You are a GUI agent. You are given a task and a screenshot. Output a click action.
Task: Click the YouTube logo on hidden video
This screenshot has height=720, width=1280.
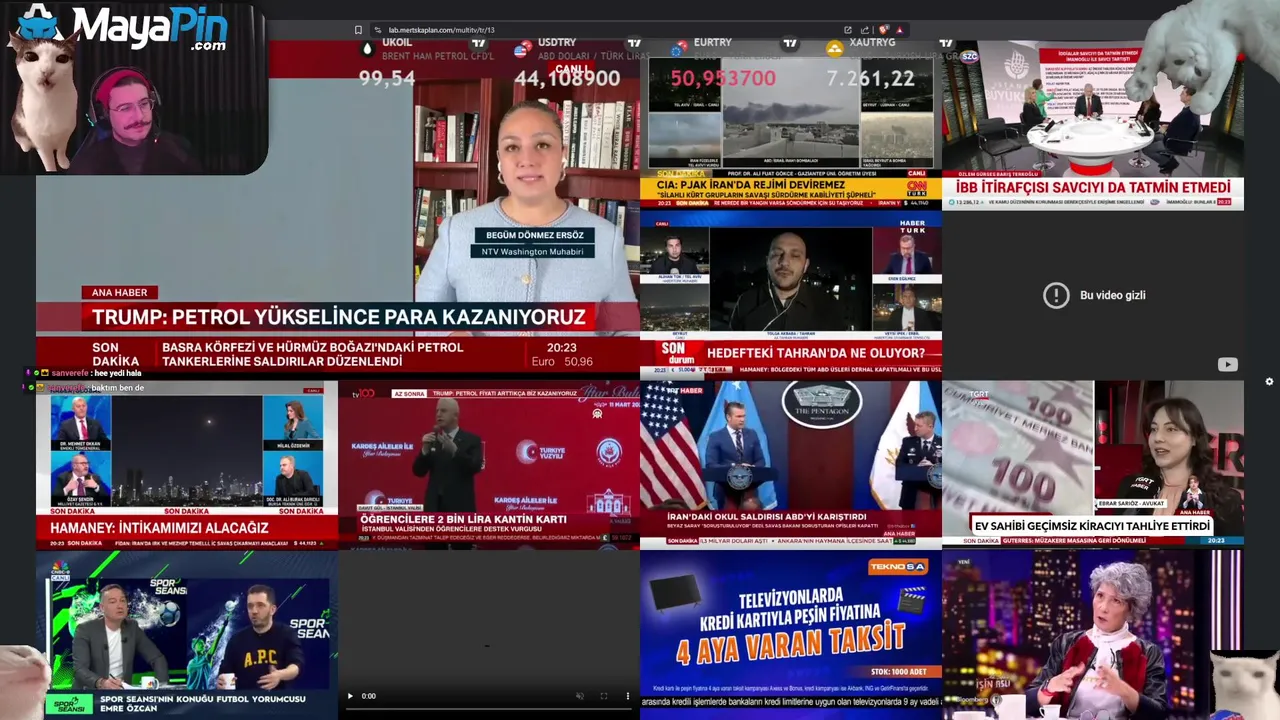(x=1228, y=365)
